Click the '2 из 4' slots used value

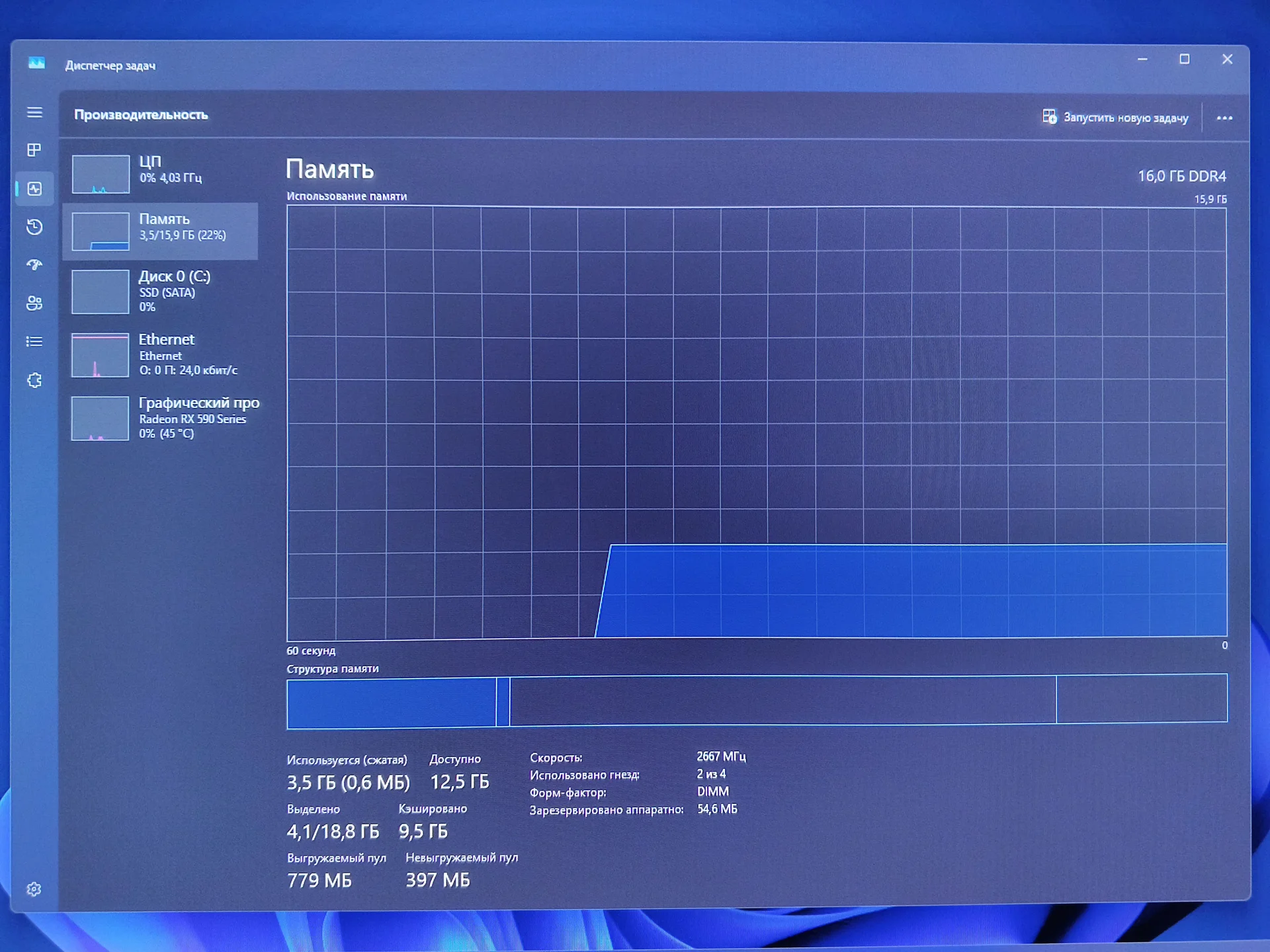tap(711, 773)
